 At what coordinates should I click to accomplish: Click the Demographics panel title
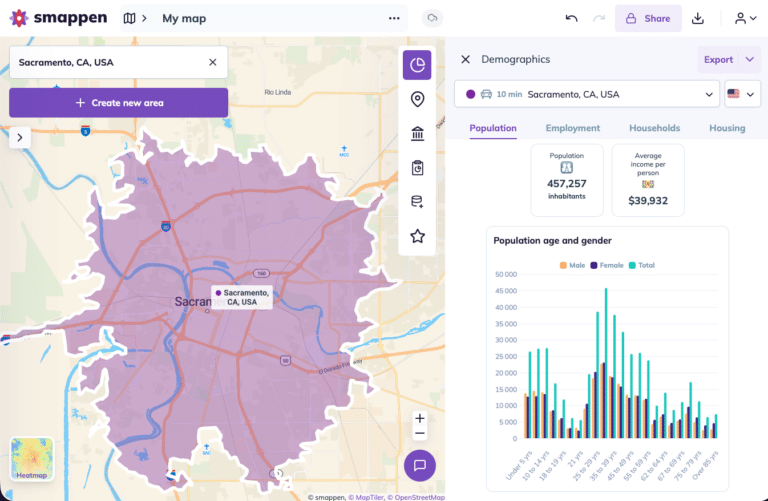tap(515, 59)
